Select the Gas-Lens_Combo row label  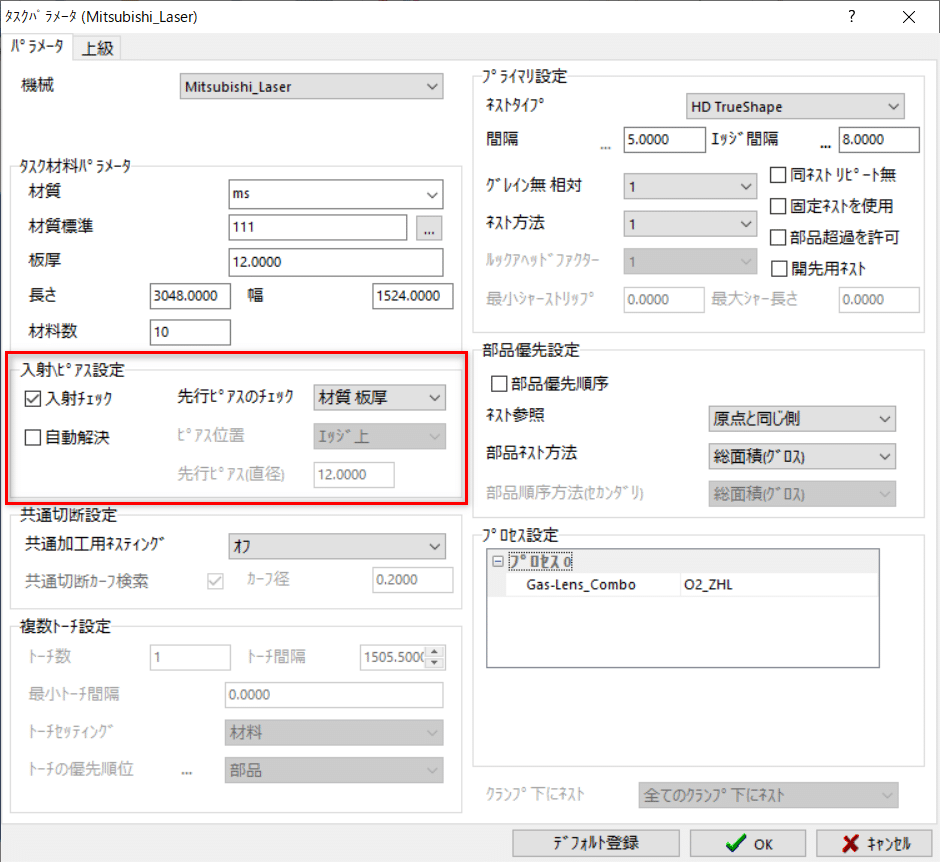(x=581, y=585)
